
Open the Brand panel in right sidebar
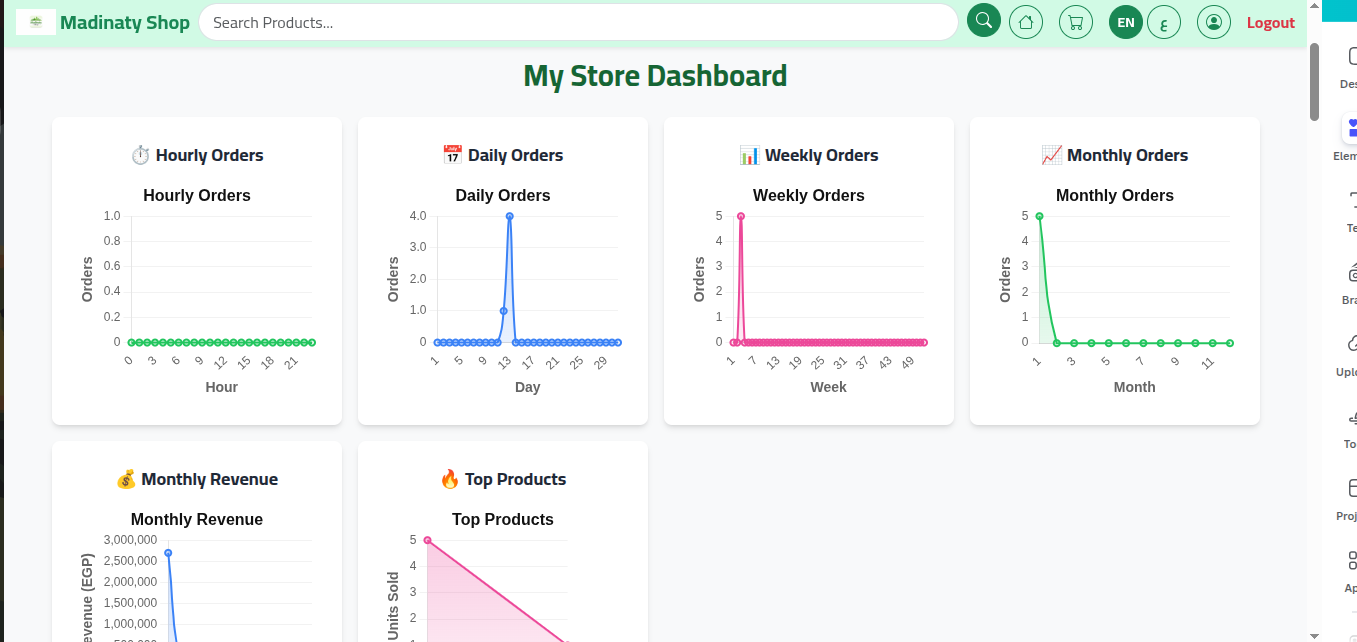(x=1351, y=280)
